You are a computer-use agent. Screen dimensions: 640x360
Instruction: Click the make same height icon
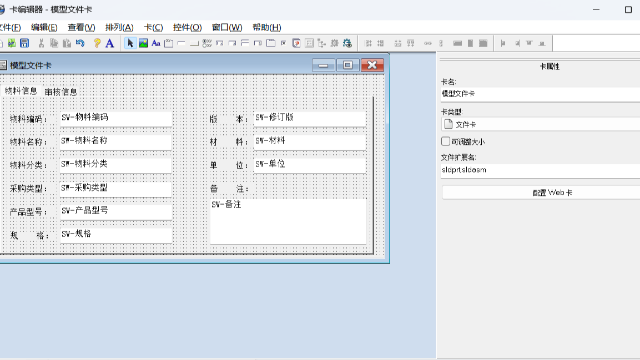470,43
